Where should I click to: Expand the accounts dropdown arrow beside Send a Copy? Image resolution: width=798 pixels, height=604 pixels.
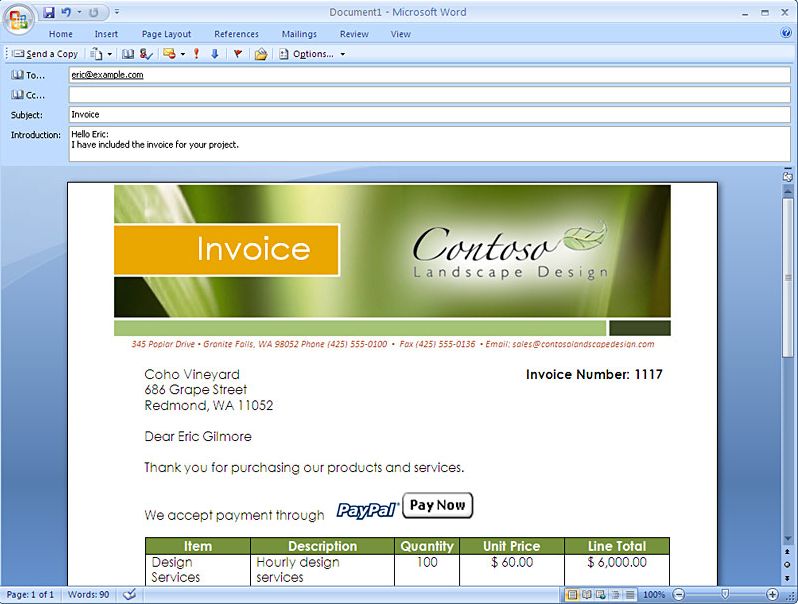click(x=109, y=54)
